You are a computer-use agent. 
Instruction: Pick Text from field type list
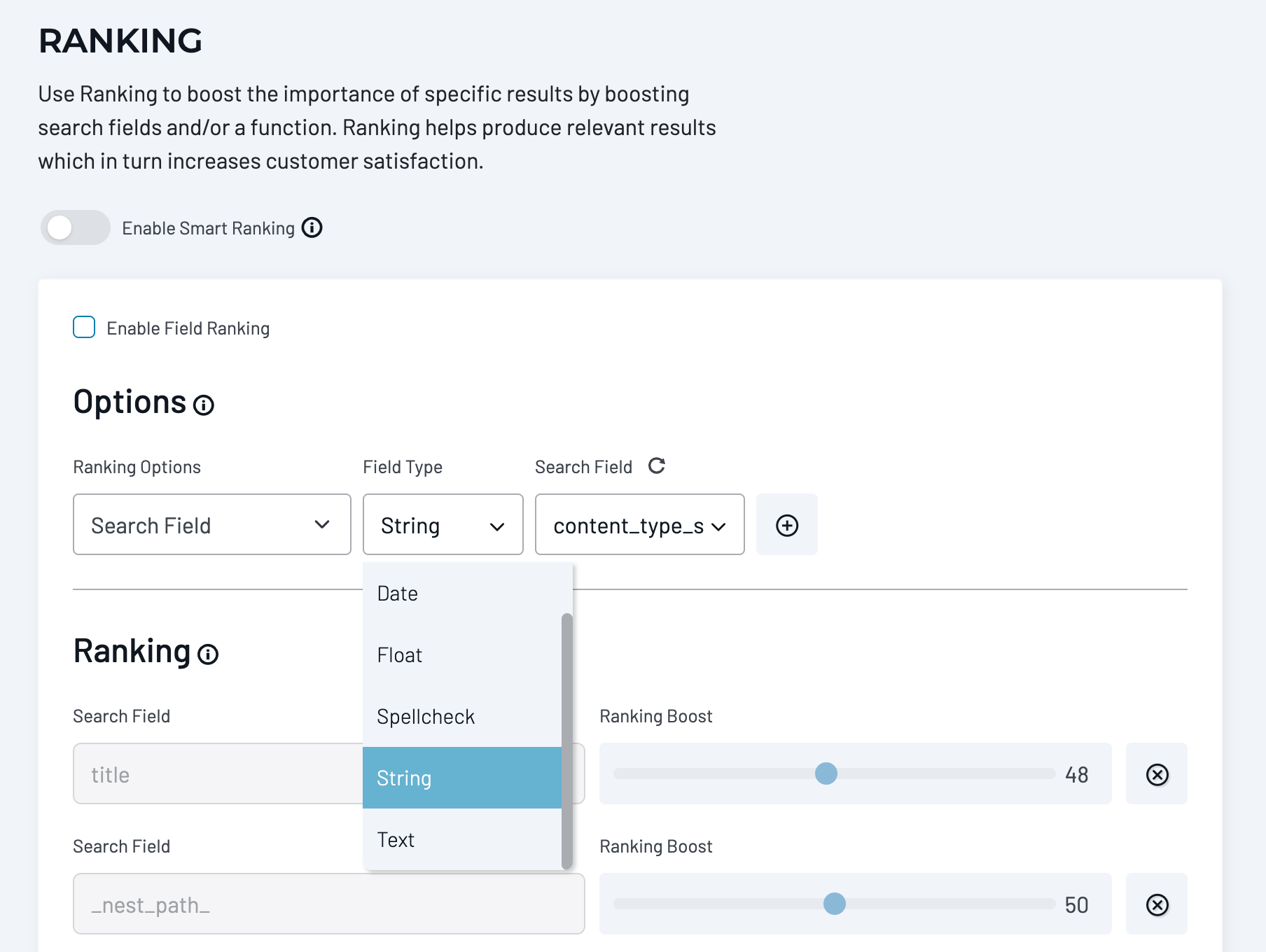coord(462,839)
